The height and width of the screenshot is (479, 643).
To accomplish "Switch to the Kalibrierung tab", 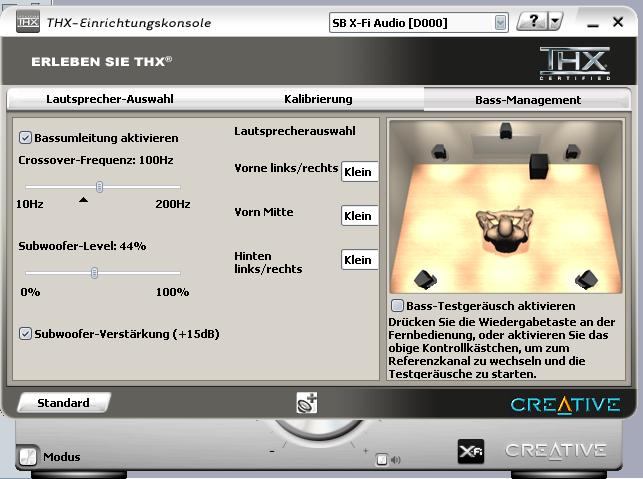I will click(x=318, y=99).
